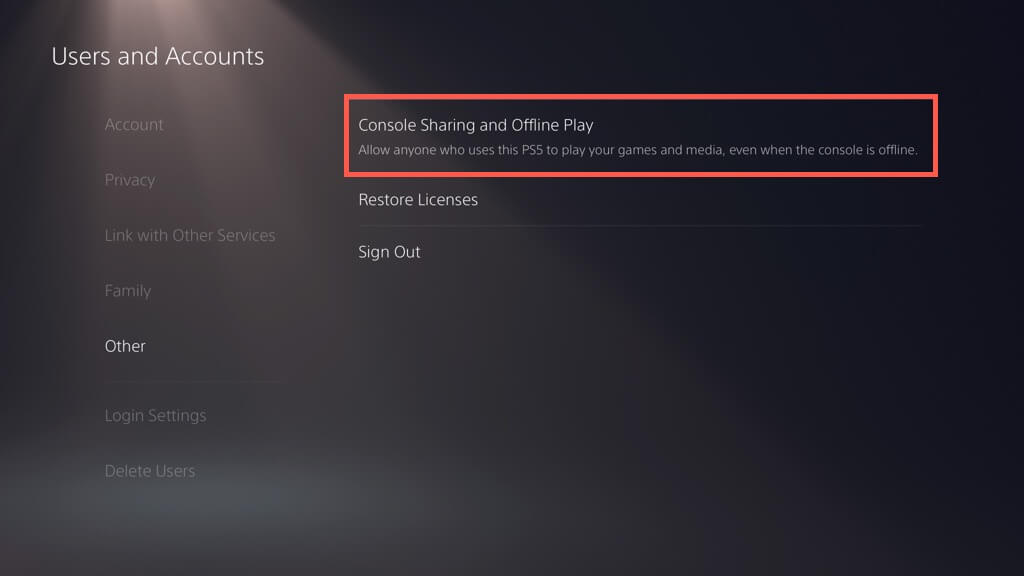Select Privacy in the sidebar
This screenshot has width=1024, height=576.
[x=130, y=180]
